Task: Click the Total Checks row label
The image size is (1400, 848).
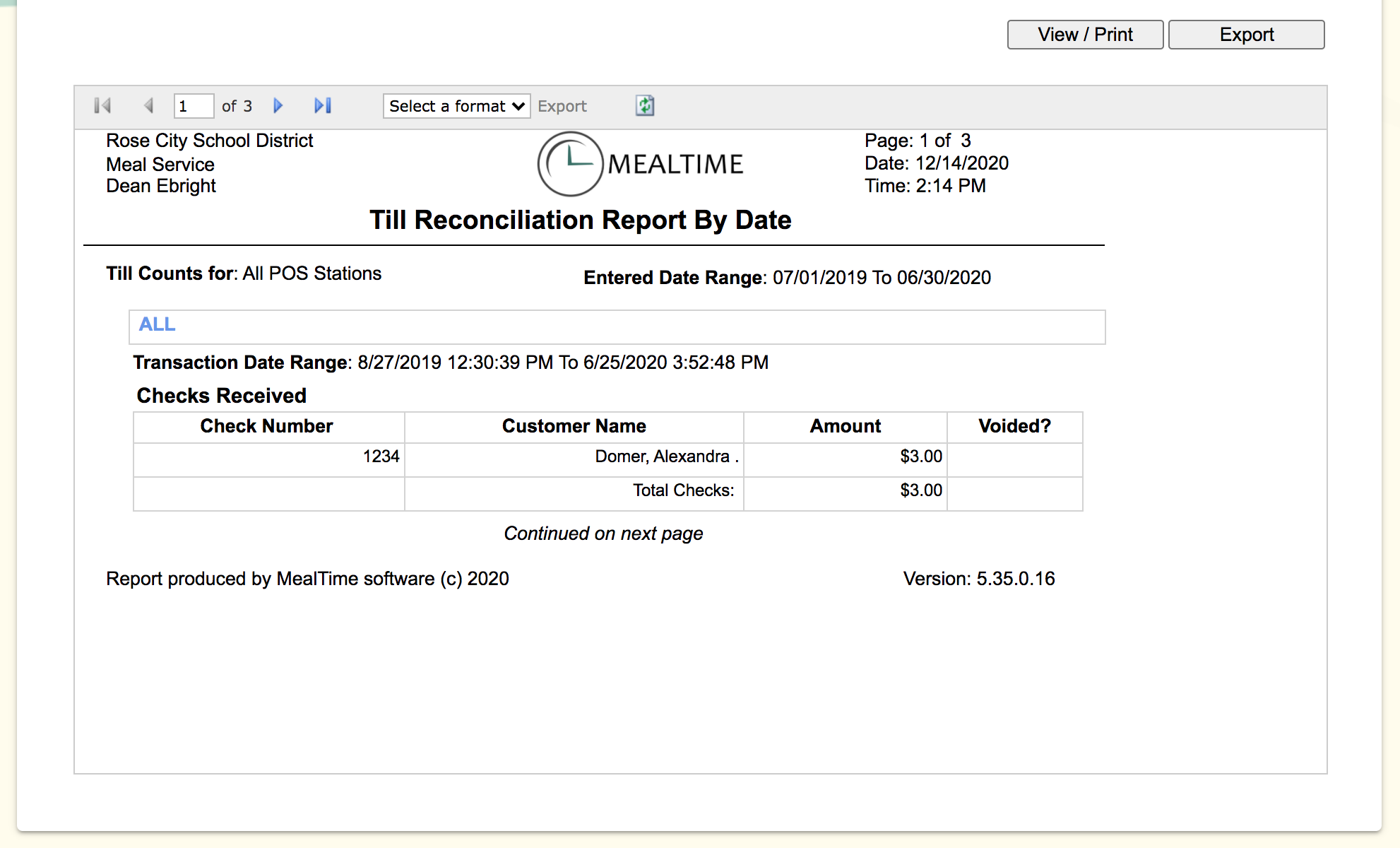Action: (x=683, y=490)
